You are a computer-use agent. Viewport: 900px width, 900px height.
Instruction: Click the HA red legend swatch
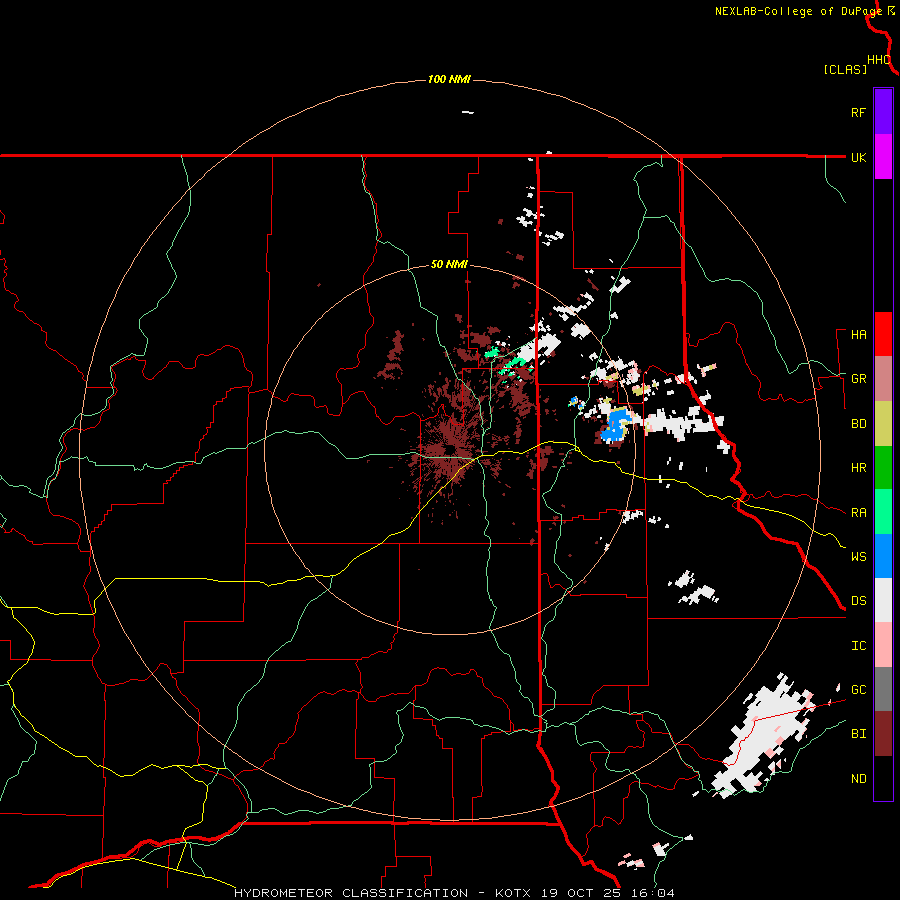tap(883, 334)
